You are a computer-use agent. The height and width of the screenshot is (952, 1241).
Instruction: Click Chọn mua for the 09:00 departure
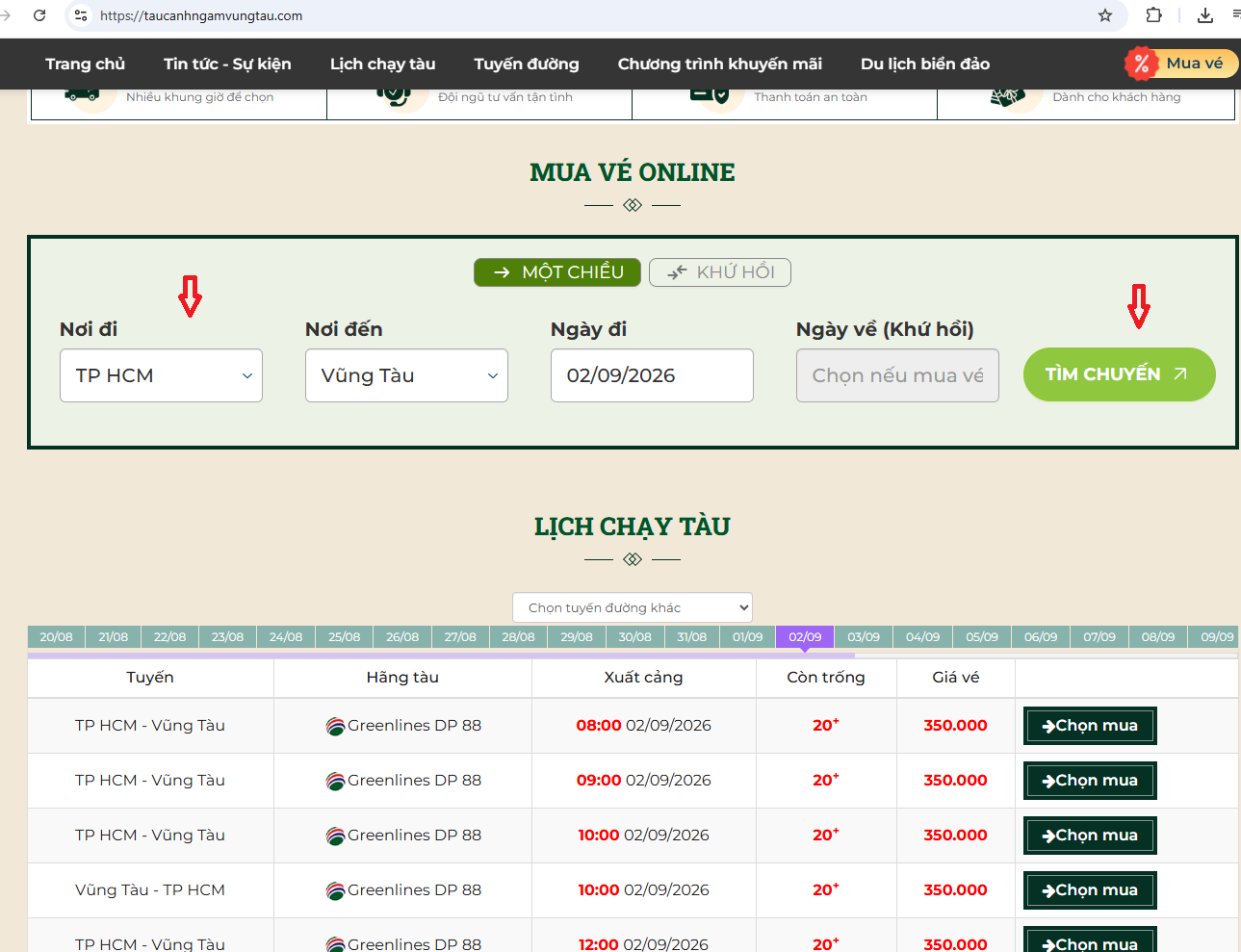pyautogui.click(x=1090, y=781)
